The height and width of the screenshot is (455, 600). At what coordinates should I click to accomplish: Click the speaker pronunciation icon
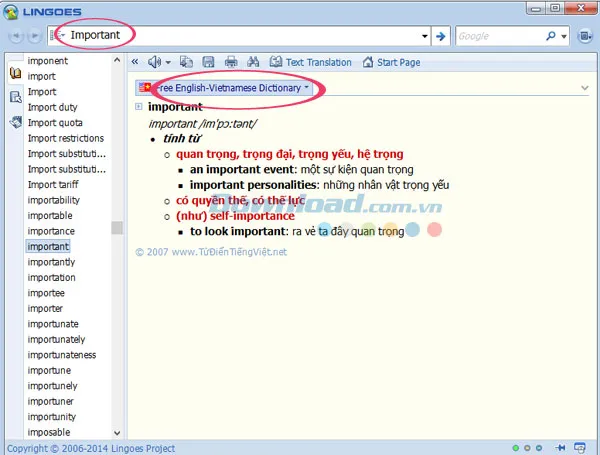156,62
